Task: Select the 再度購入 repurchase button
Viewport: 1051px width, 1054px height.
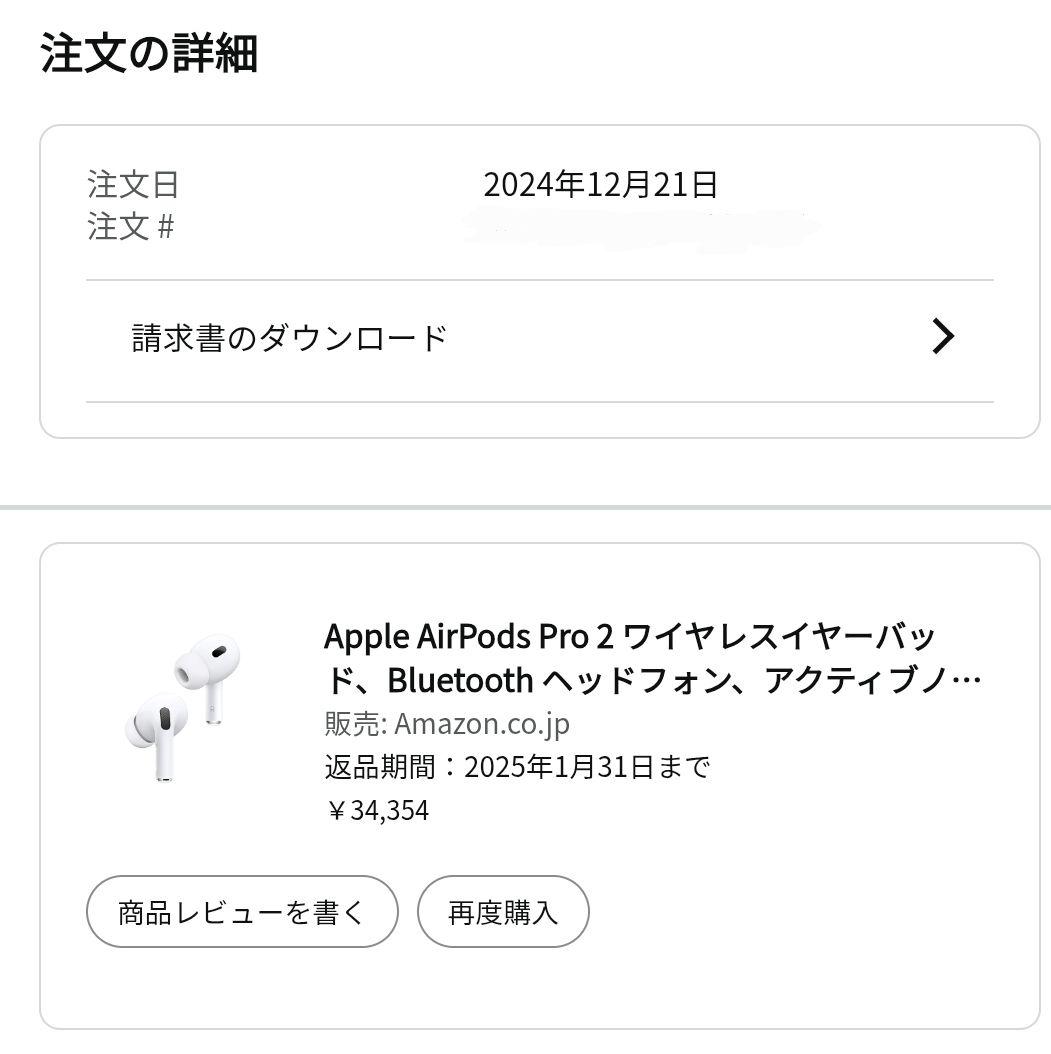Action: click(x=503, y=911)
